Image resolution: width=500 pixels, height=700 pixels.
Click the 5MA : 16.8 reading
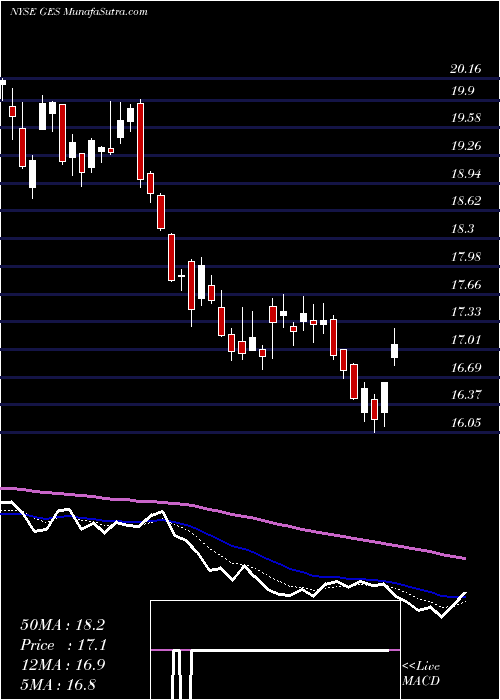pos(58,684)
